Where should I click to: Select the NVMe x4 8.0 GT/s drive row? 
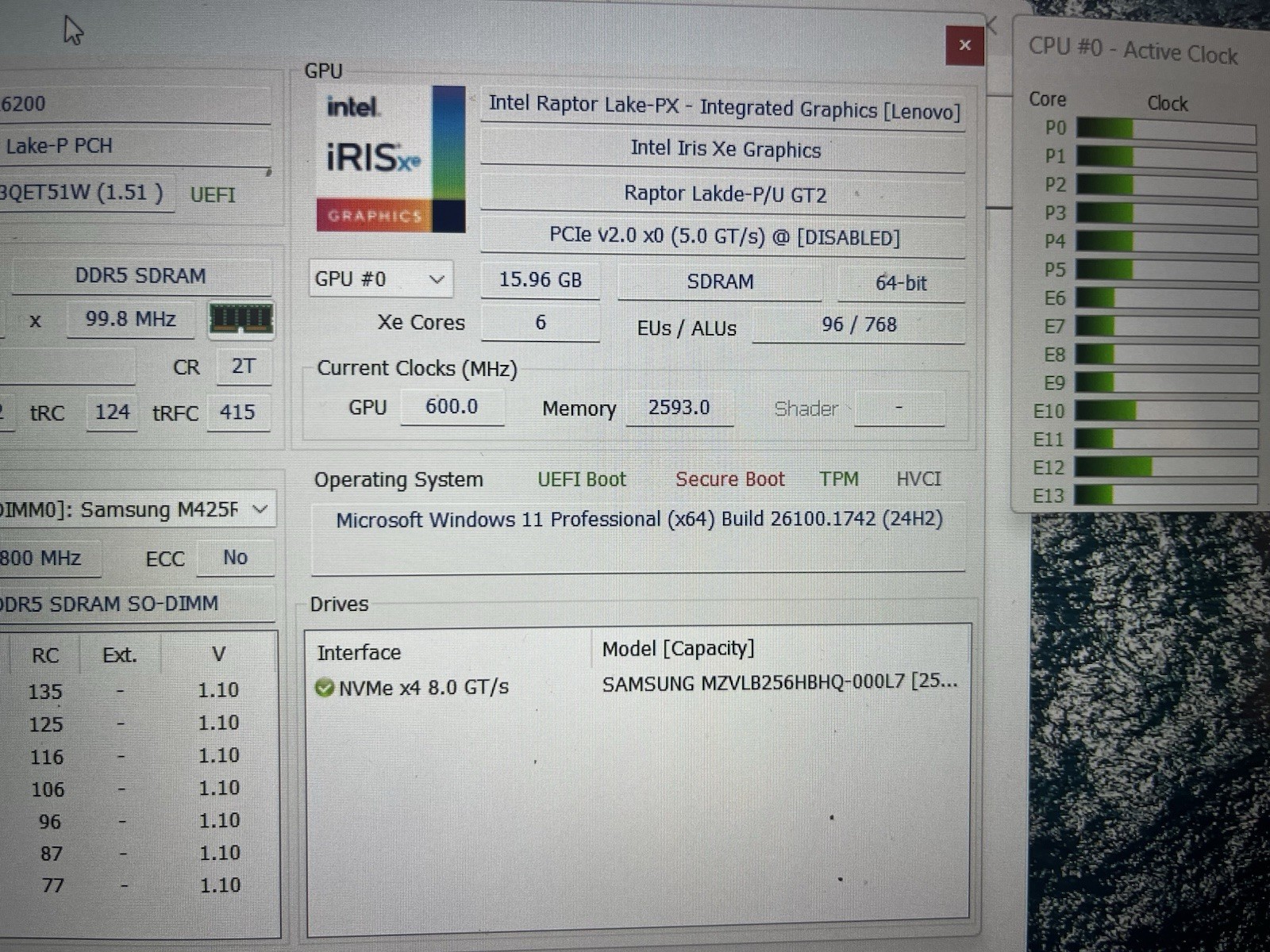[637, 685]
